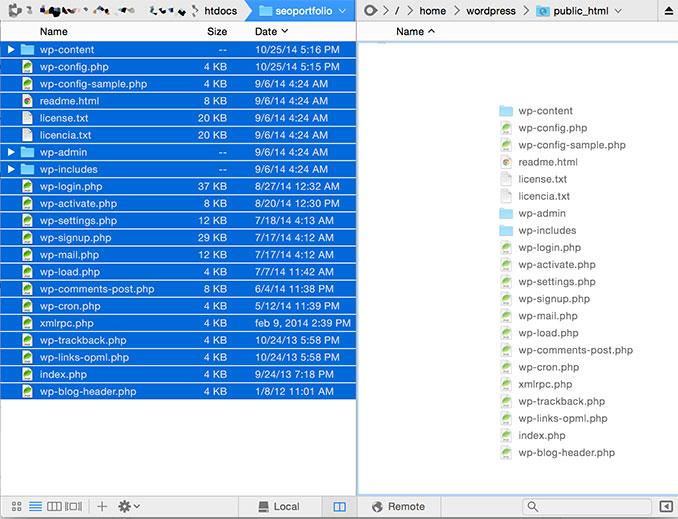Screen dimensions: 678x519
Task: Click the plus add button
Action: coord(102,506)
